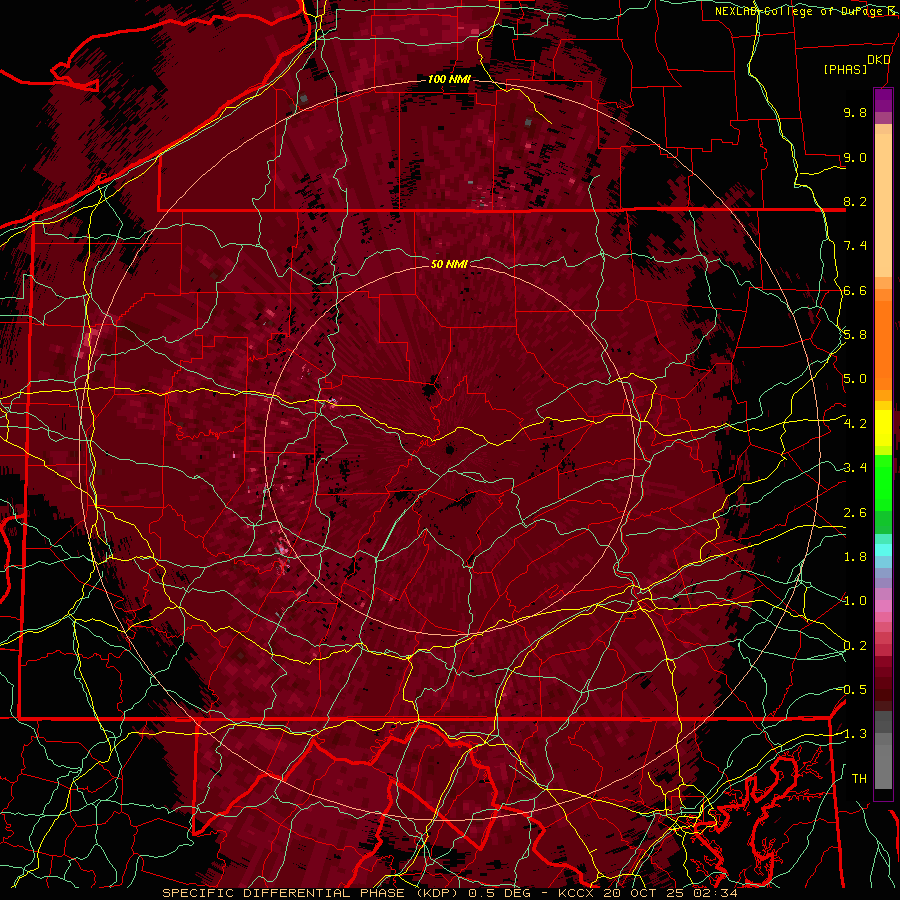This screenshot has width=900, height=900.
Task: Click the "DKD" product code label
Action: click(878, 60)
